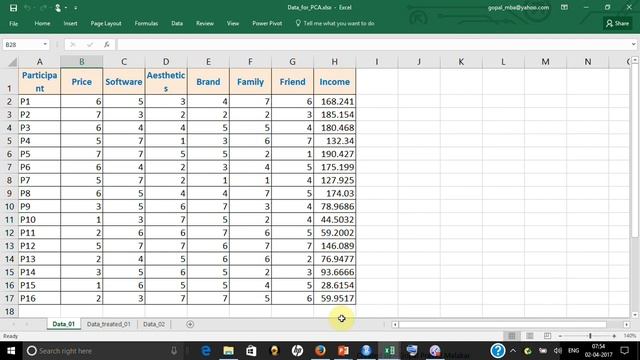The height and width of the screenshot is (360, 640).
Task: Click the Brand header cell
Action: 208,82
